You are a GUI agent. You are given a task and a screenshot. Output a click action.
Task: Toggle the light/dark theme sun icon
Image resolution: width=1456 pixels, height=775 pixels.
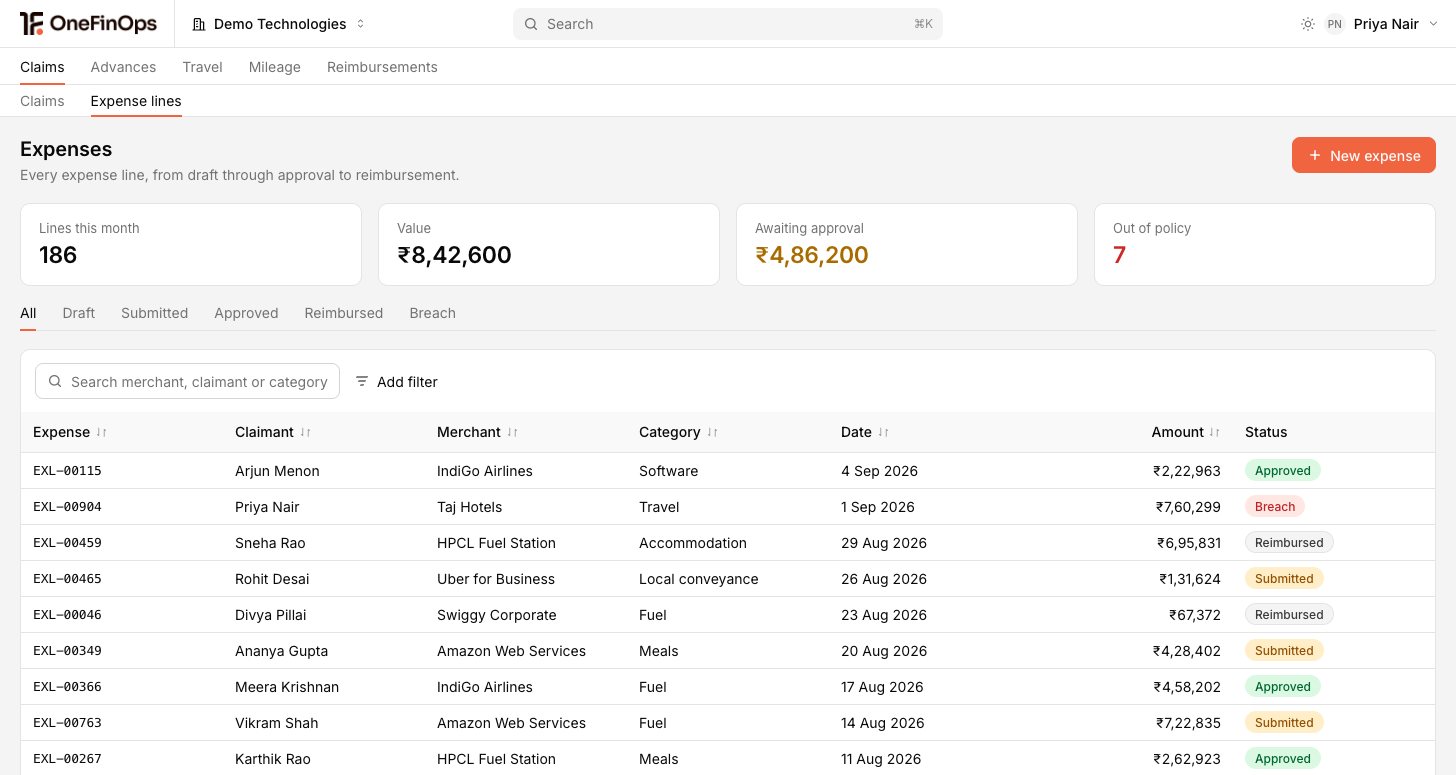pos(1308,24)
